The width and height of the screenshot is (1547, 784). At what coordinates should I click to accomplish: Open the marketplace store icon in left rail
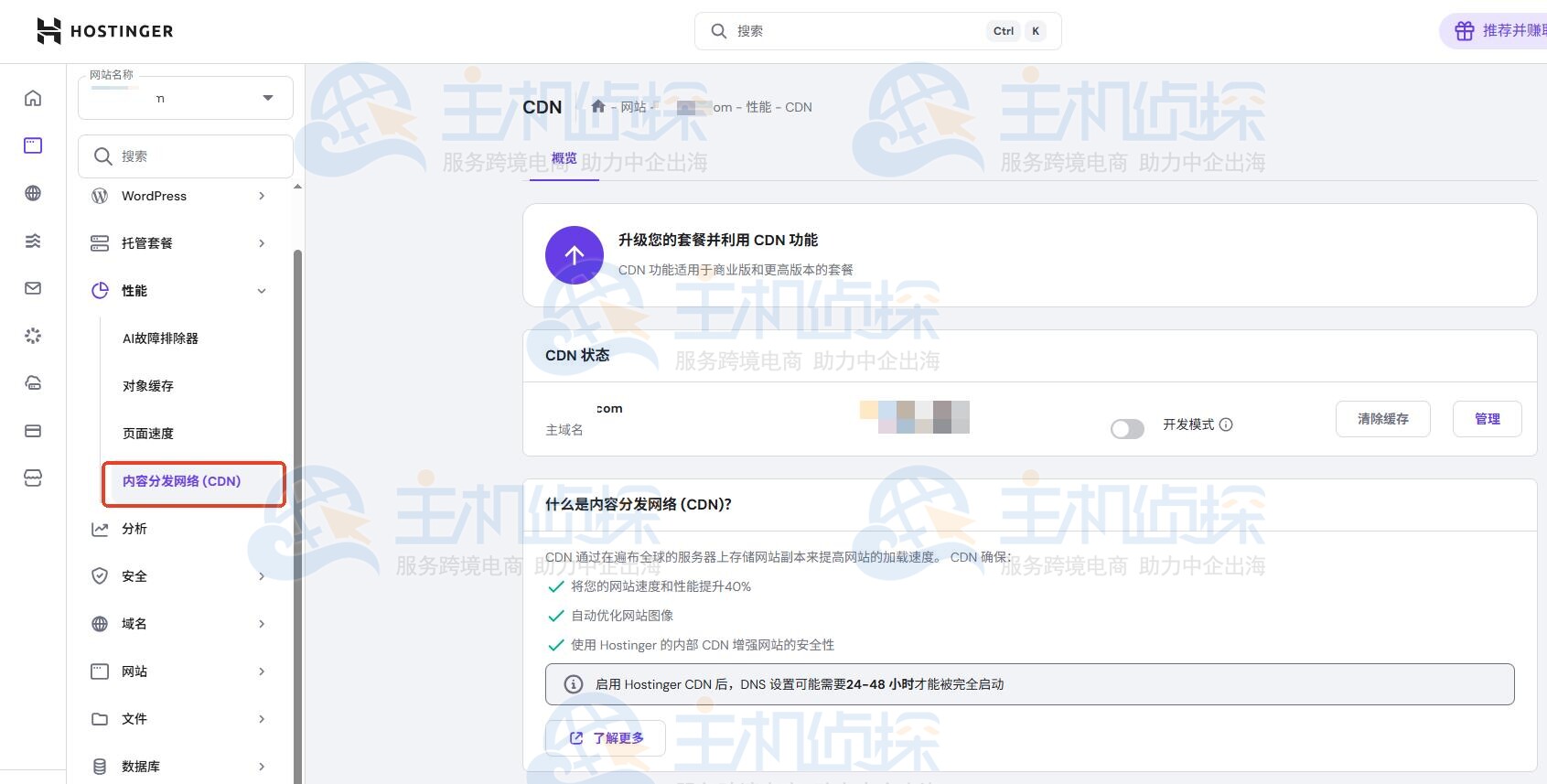click(33, 478)
